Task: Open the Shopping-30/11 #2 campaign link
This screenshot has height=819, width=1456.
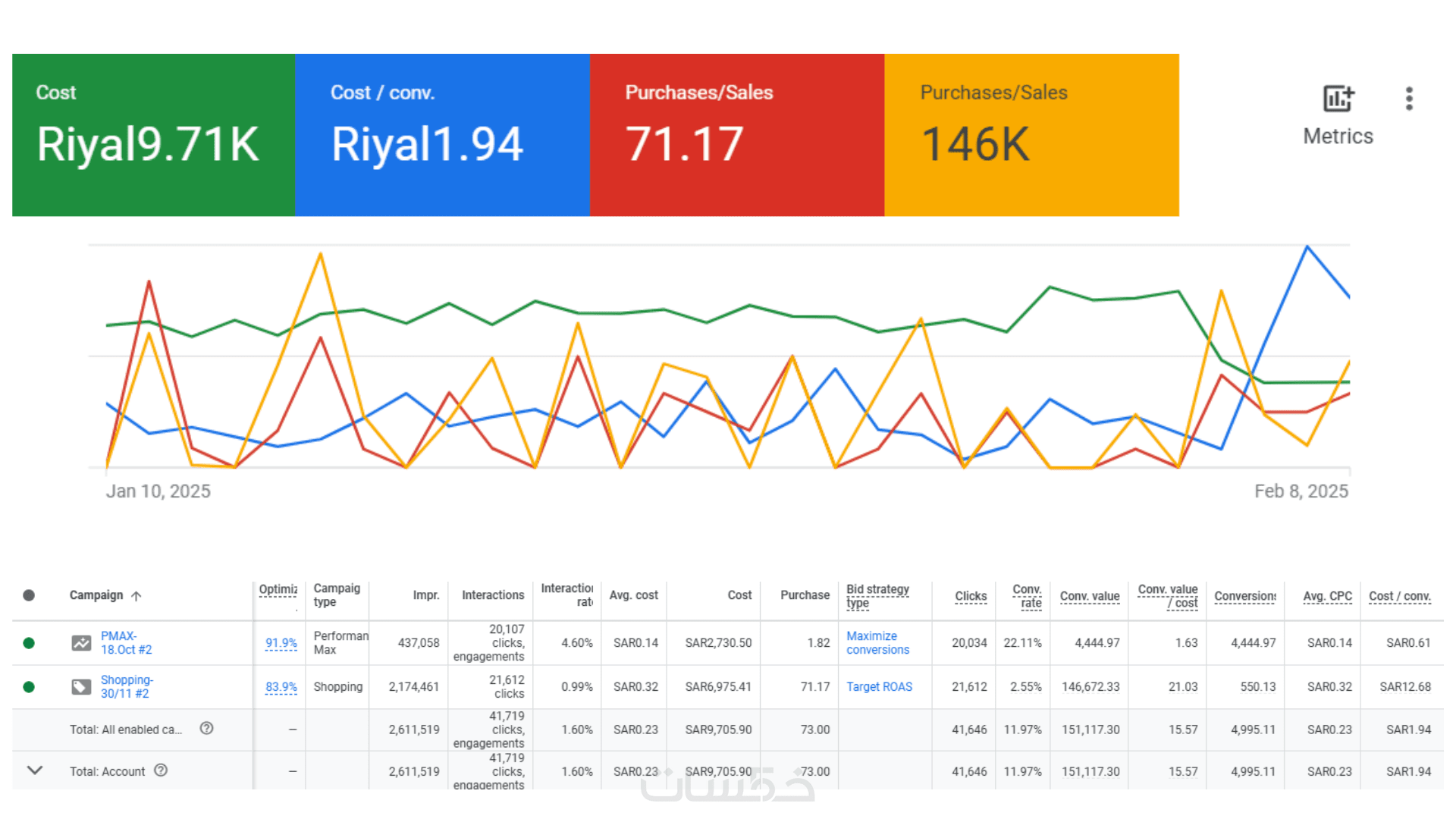Action: tap(126, 687)
